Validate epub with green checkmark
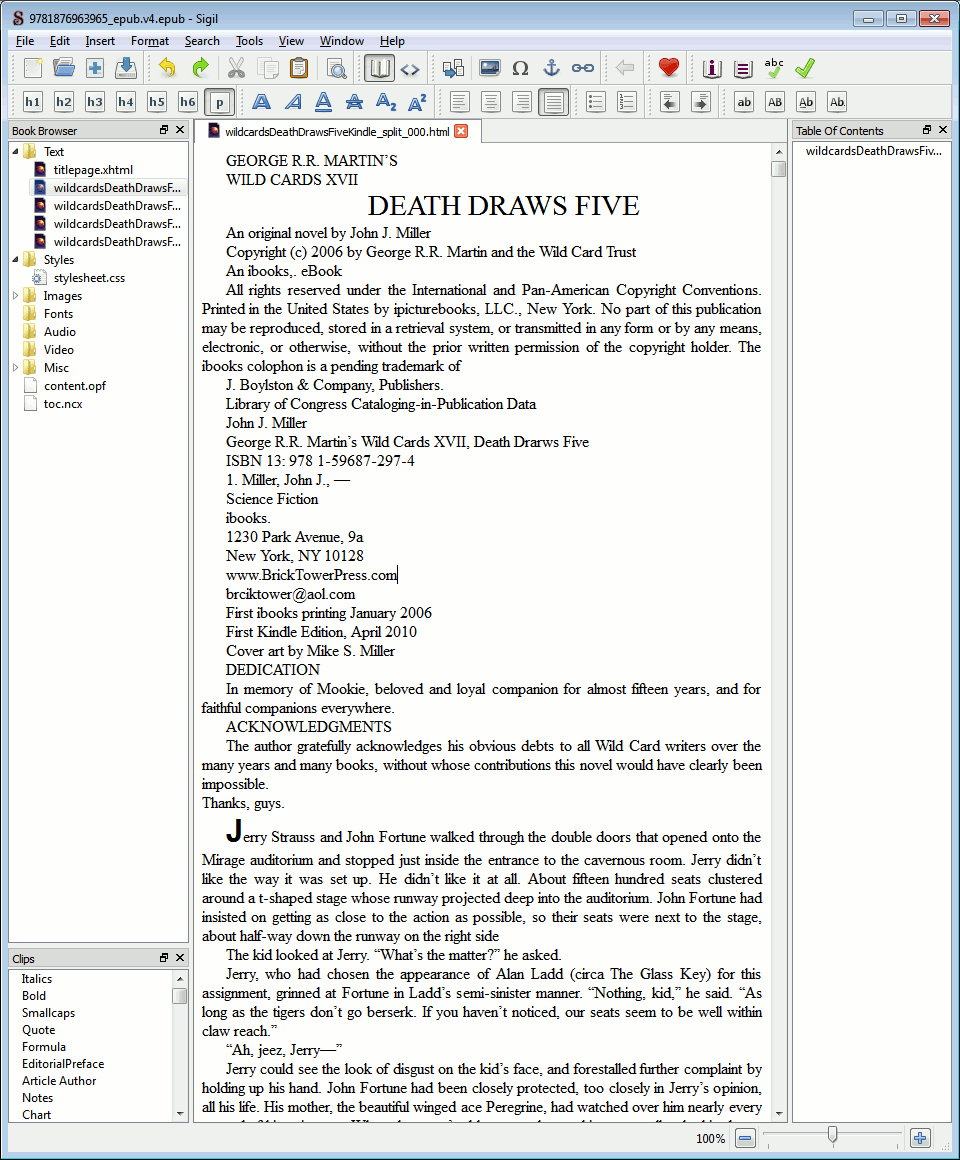Image resolution: width=960 pixels, height=1160 pixels. 805,68
